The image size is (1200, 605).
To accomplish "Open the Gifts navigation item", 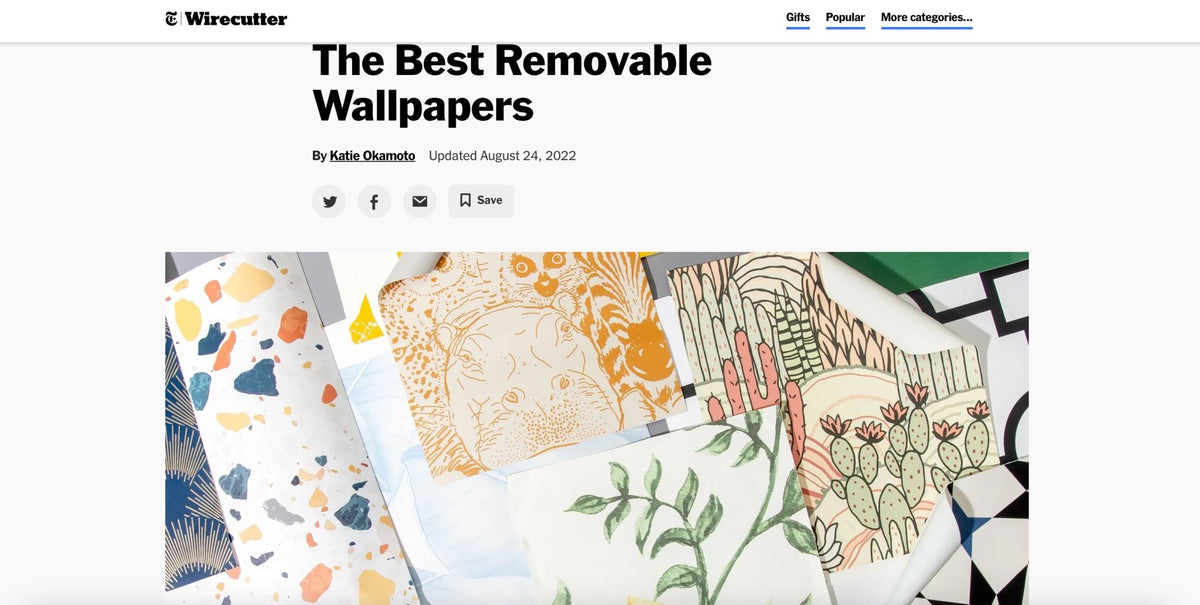I will (x=798, y=18).
